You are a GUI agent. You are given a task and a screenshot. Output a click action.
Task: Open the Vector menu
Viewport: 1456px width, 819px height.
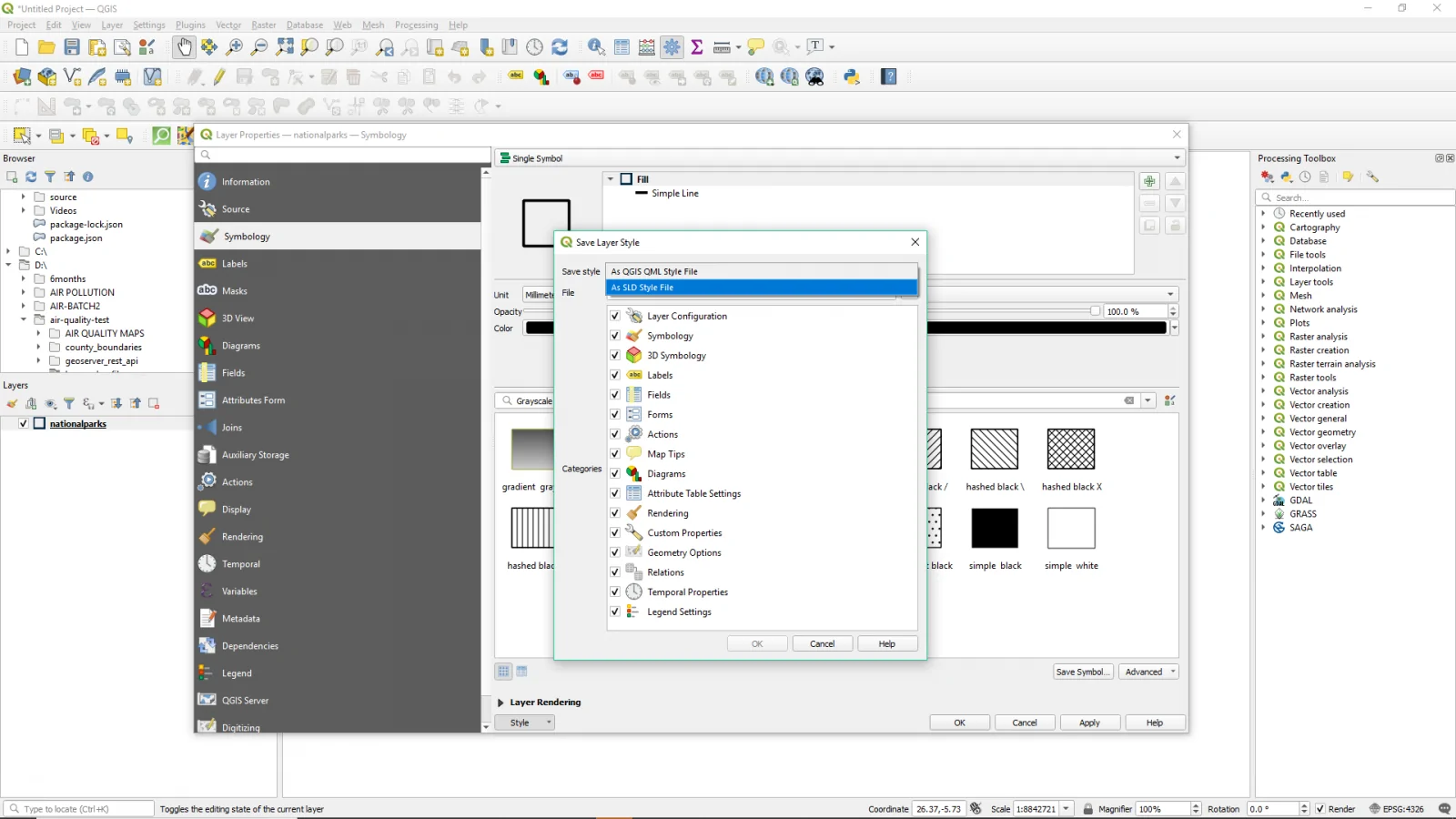(228, 25)
